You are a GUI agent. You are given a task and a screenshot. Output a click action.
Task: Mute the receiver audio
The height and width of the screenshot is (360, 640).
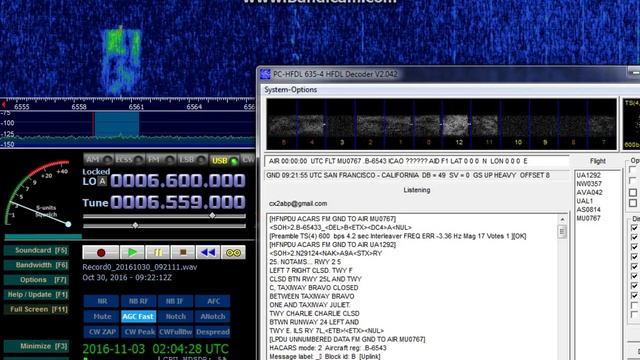click(102, 316)
